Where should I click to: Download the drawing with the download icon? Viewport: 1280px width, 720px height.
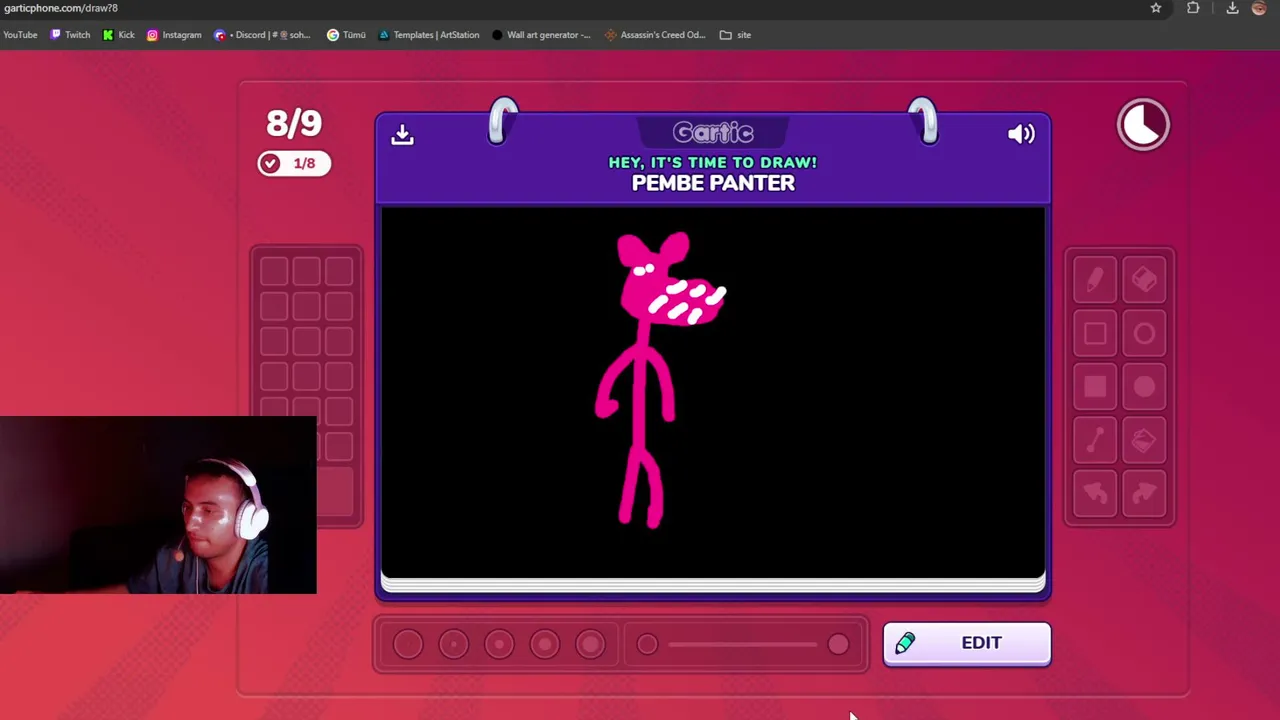[402, 135]
